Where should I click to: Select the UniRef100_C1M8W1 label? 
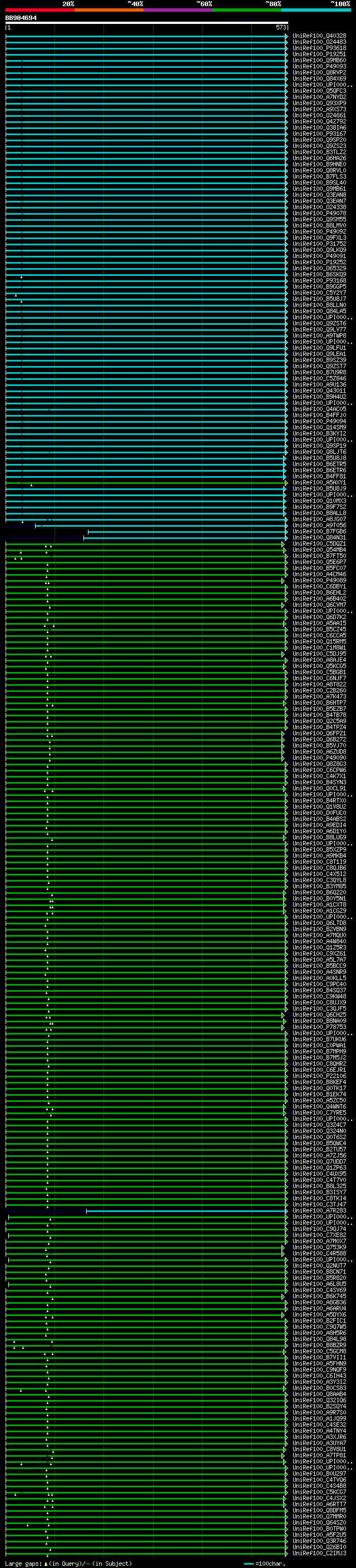pos(319,647)
